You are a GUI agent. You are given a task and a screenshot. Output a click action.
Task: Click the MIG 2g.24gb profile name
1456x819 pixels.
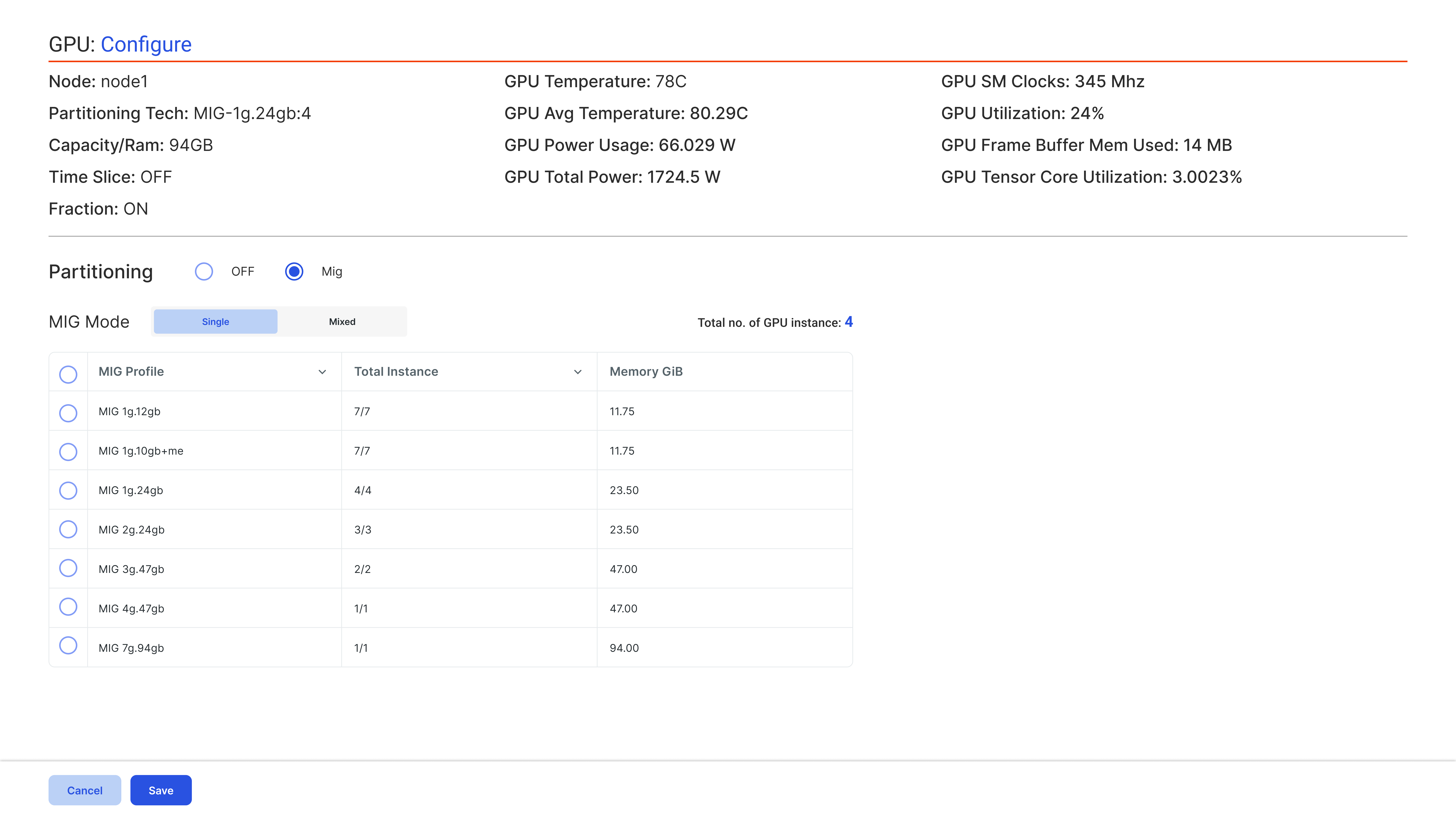(132, 530)
